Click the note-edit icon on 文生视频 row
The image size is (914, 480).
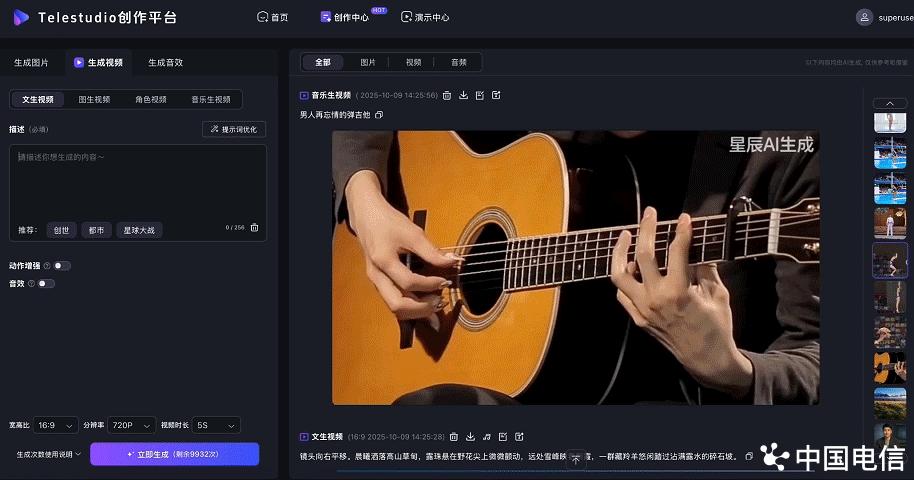point(503,436)
